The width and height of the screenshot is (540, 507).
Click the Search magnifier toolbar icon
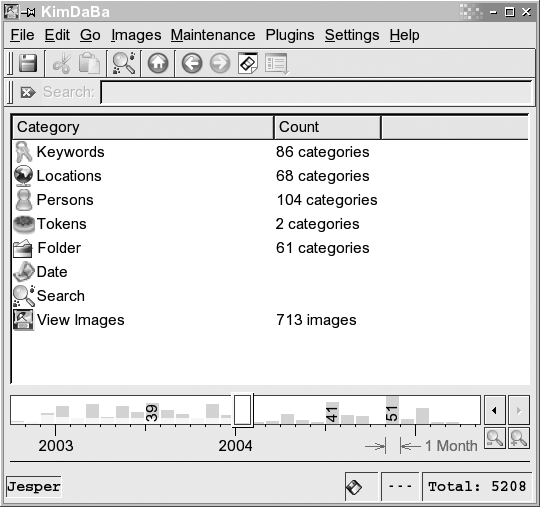124,63
